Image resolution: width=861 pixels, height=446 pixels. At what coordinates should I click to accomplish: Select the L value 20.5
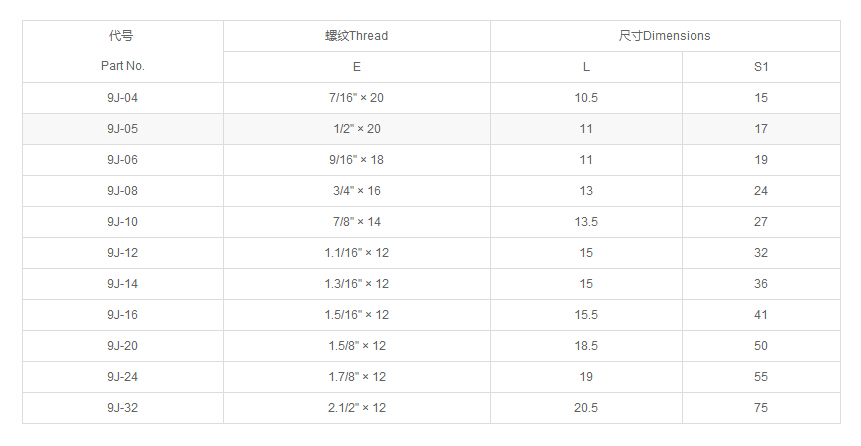586,408
